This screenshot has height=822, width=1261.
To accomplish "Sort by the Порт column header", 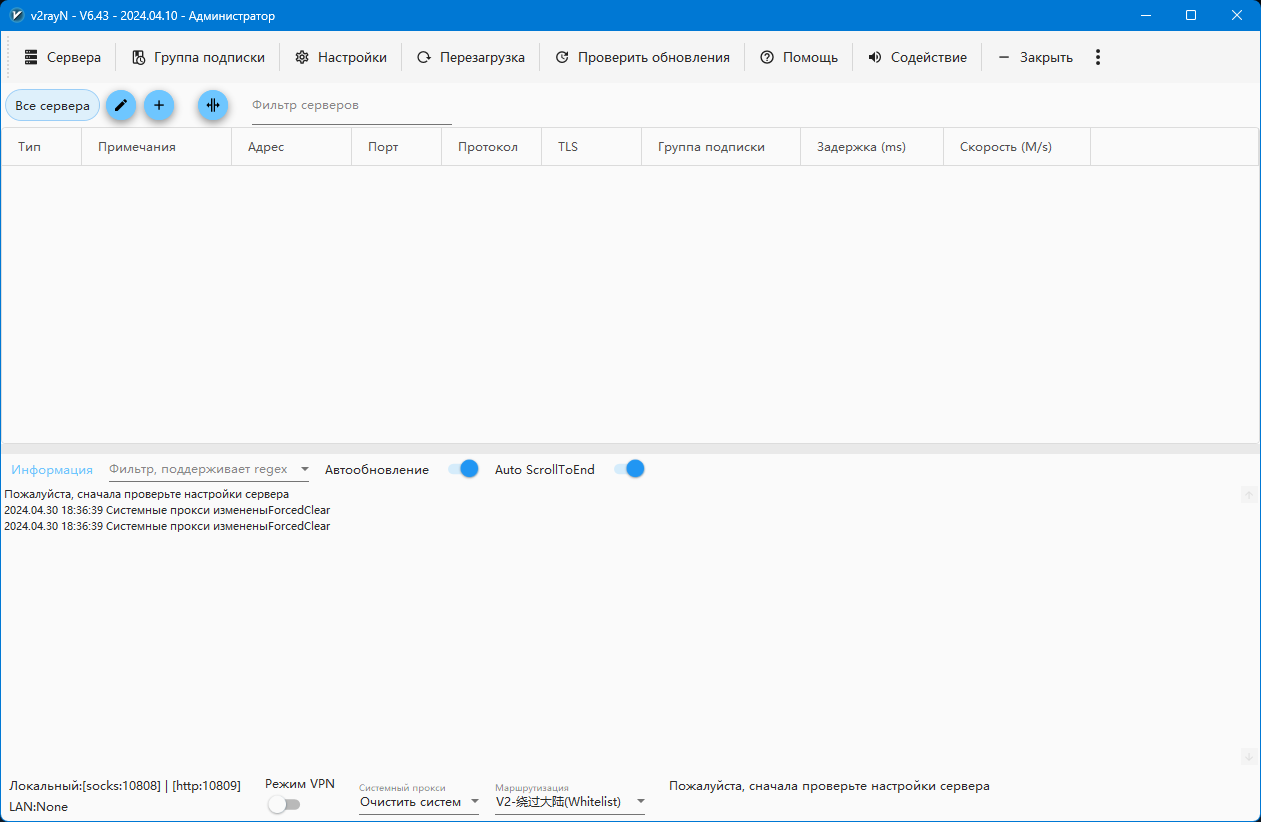I will coord(397,147).
